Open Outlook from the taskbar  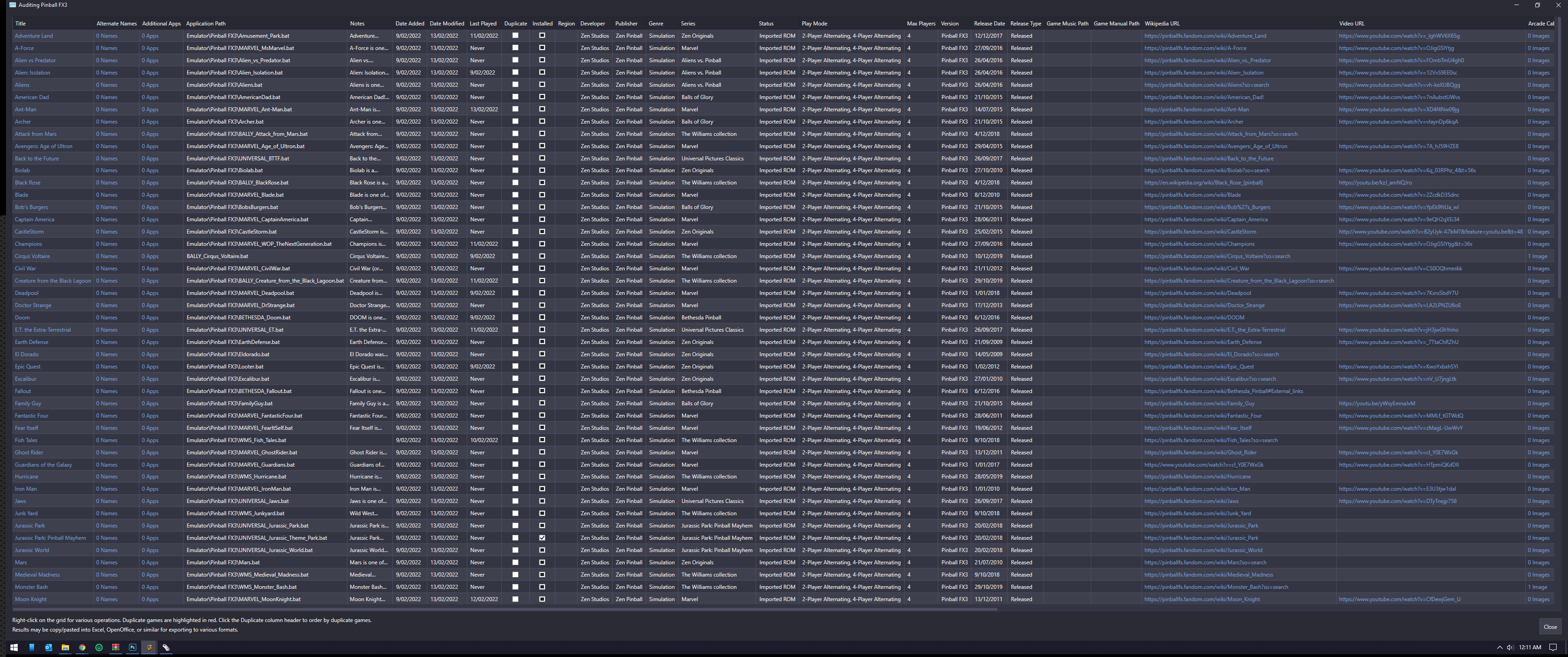(48, 647)
